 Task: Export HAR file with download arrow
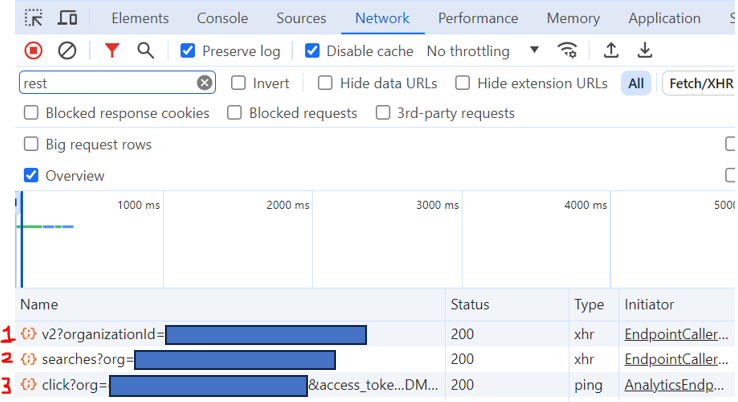tap(644, 50)
